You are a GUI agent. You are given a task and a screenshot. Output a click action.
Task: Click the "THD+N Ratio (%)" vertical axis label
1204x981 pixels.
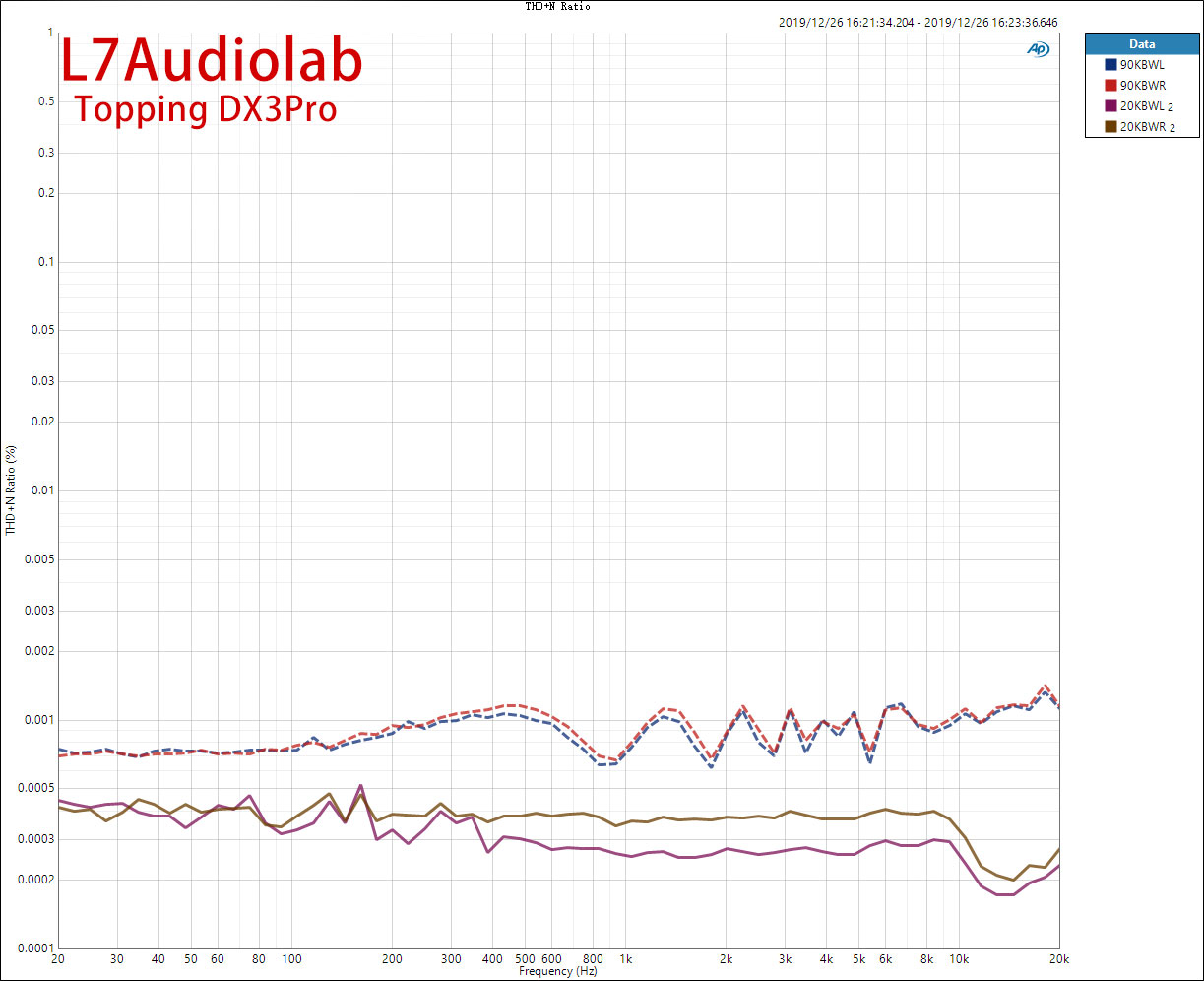tap(11, 490)
